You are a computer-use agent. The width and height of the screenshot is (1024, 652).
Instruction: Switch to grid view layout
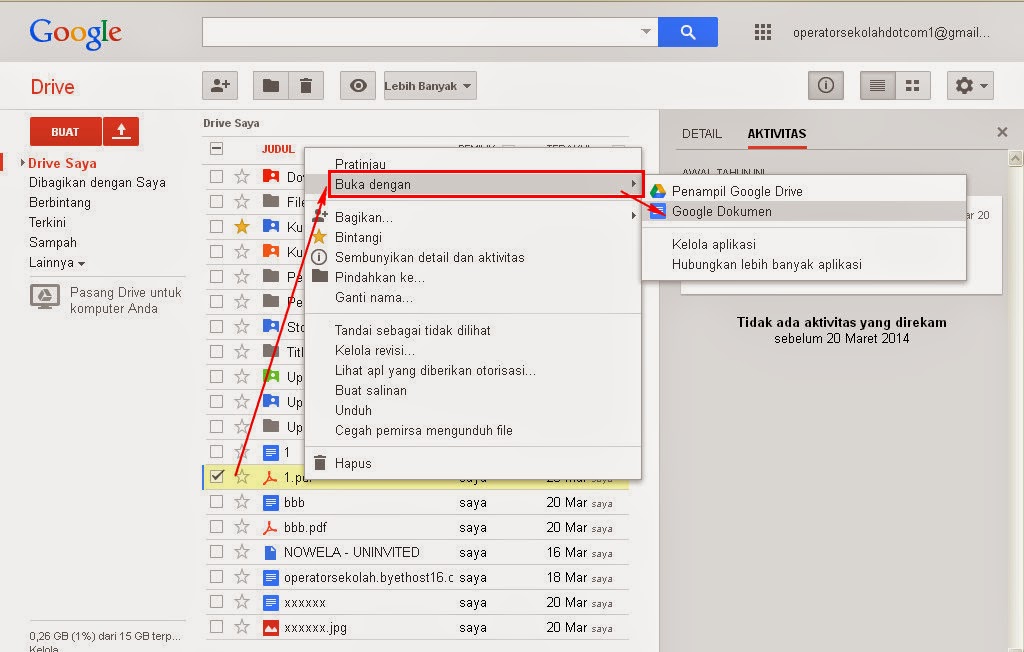(912, 85)
